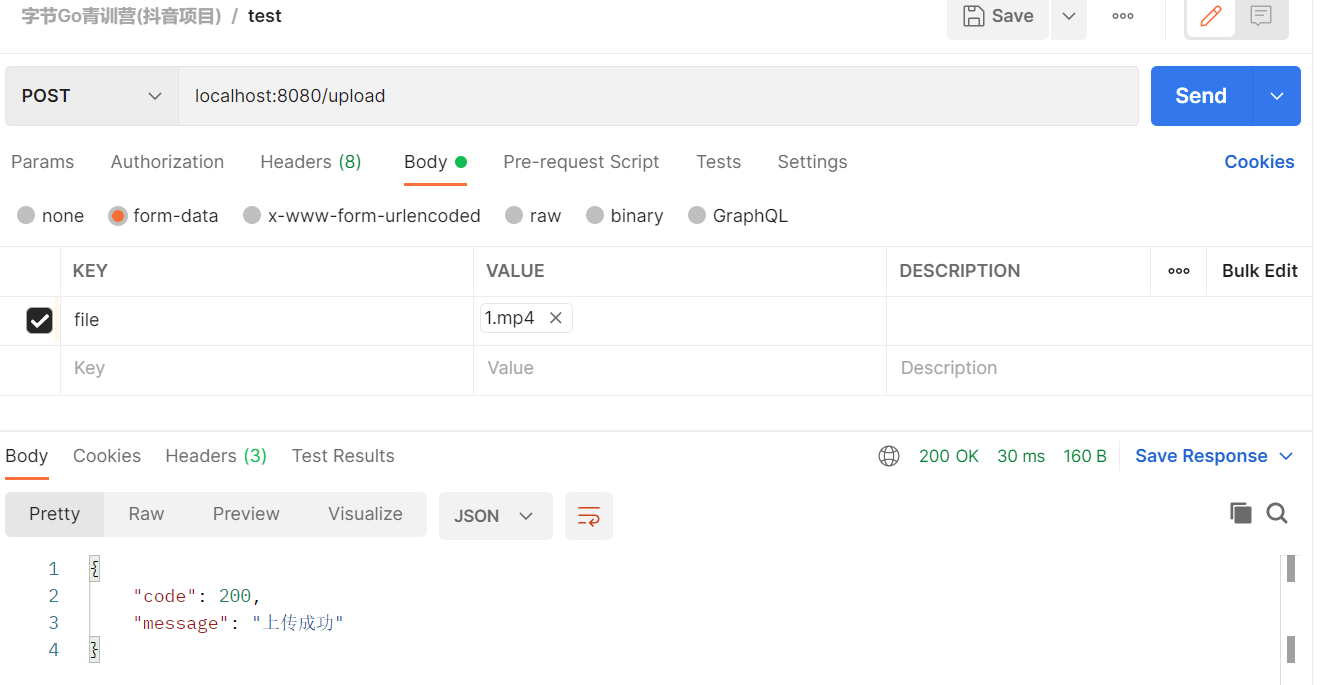This screenshot has width=1326, height=685.
Task: Open the response Preview view
Action: [246, 514]
